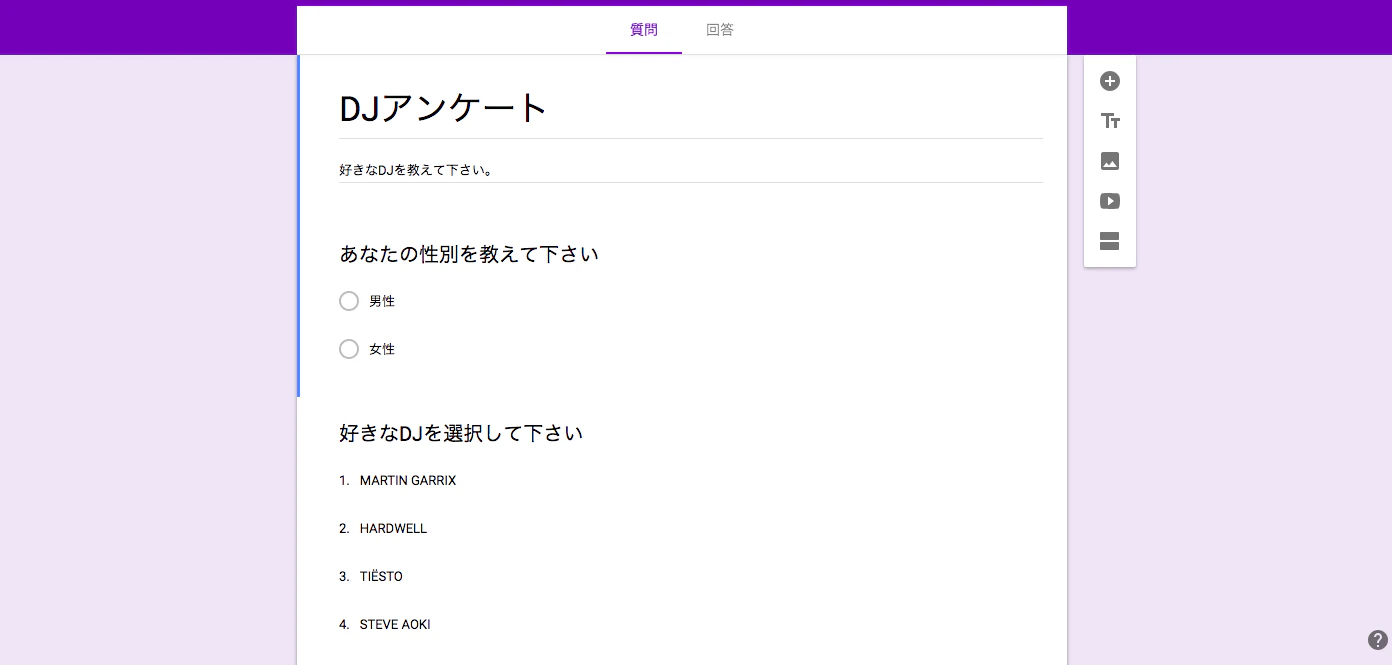This screenshot has width=1392, height=665.
Task: Click the question あなたの性別を教えて下さい
Action: pos(469,254)
